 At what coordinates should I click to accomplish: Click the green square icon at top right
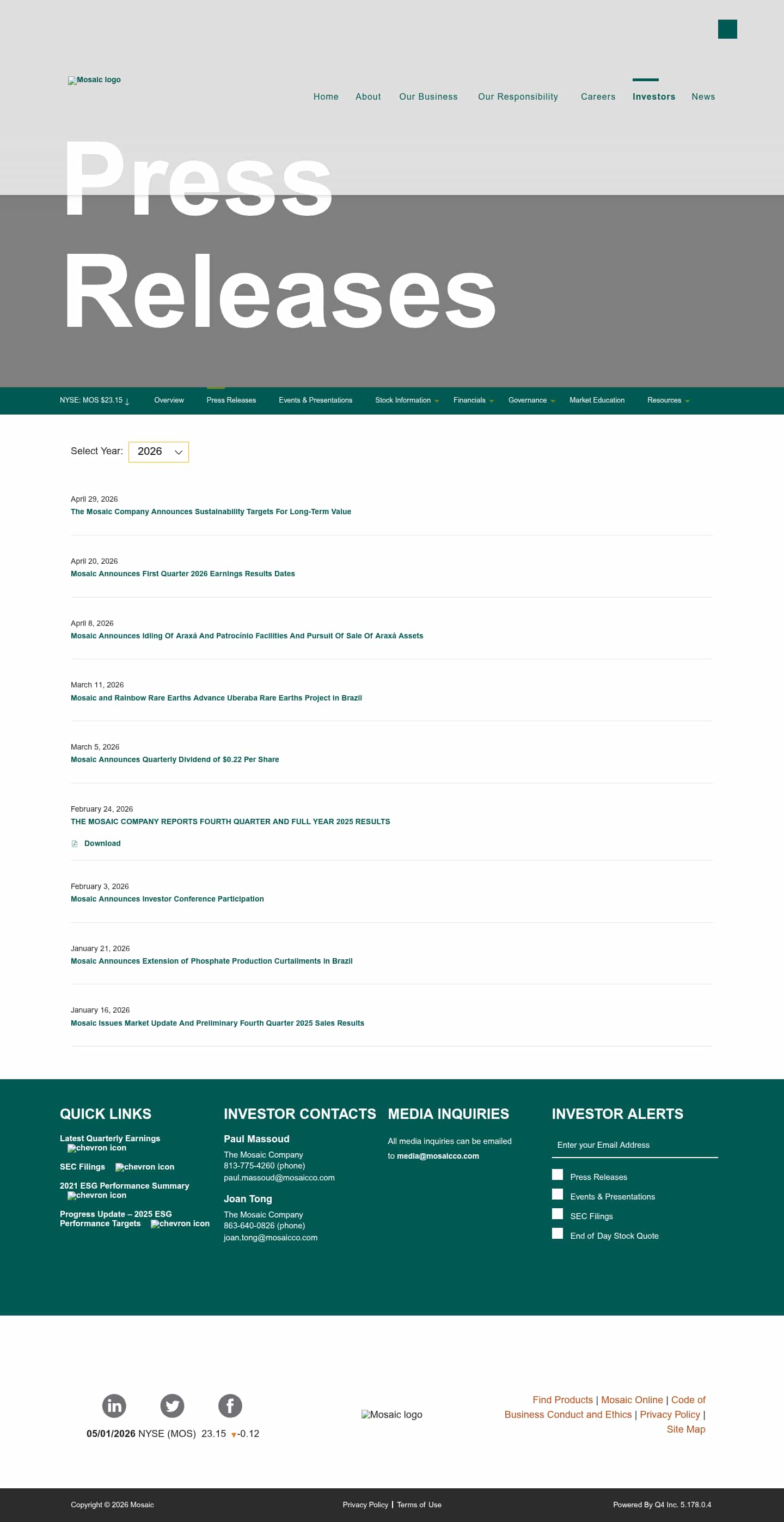coord(727,29)
